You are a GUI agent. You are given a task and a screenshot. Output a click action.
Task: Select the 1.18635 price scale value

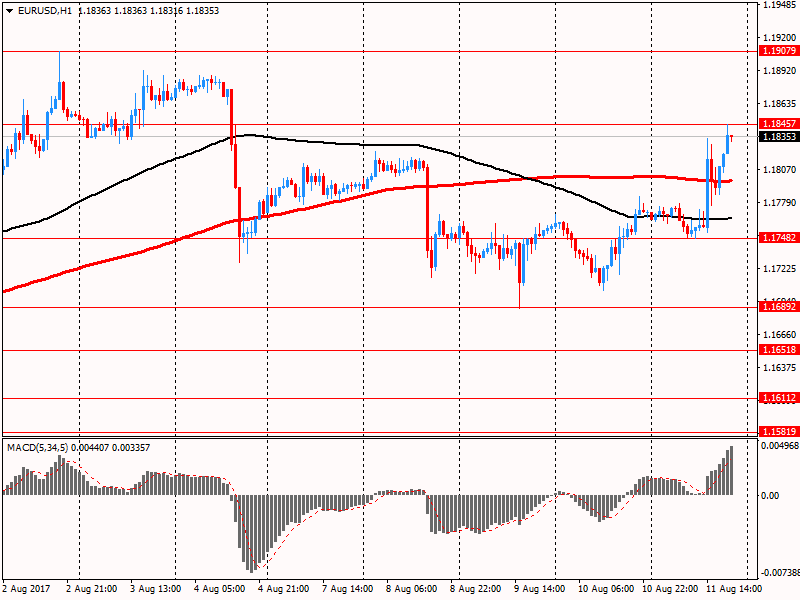[x=779, y=104]
